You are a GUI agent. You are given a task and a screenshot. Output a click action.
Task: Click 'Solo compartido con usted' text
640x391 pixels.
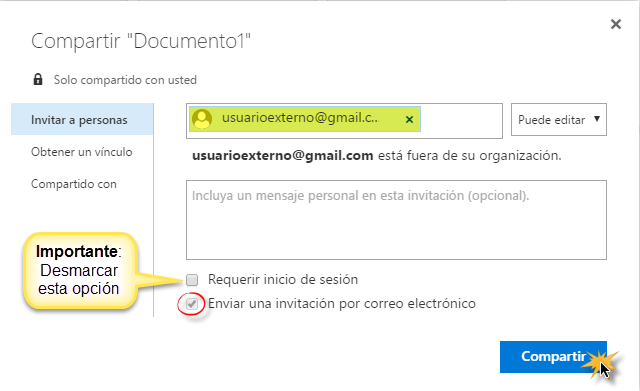[125, 80]
